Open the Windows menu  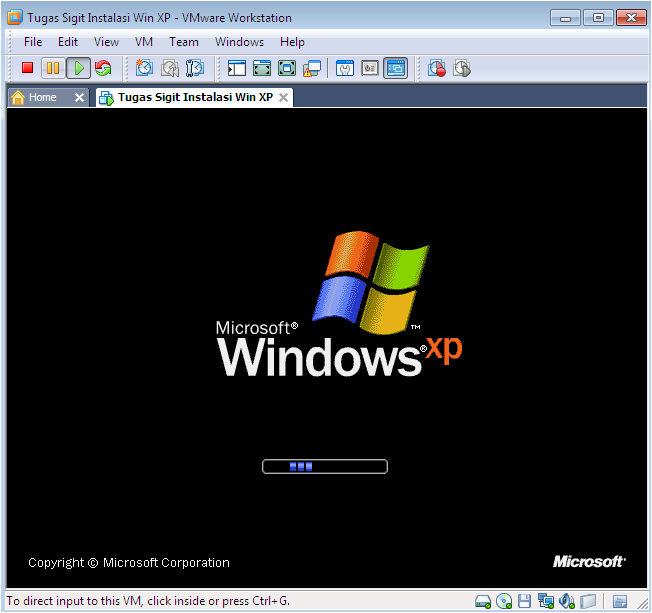(x=239, y=42)
